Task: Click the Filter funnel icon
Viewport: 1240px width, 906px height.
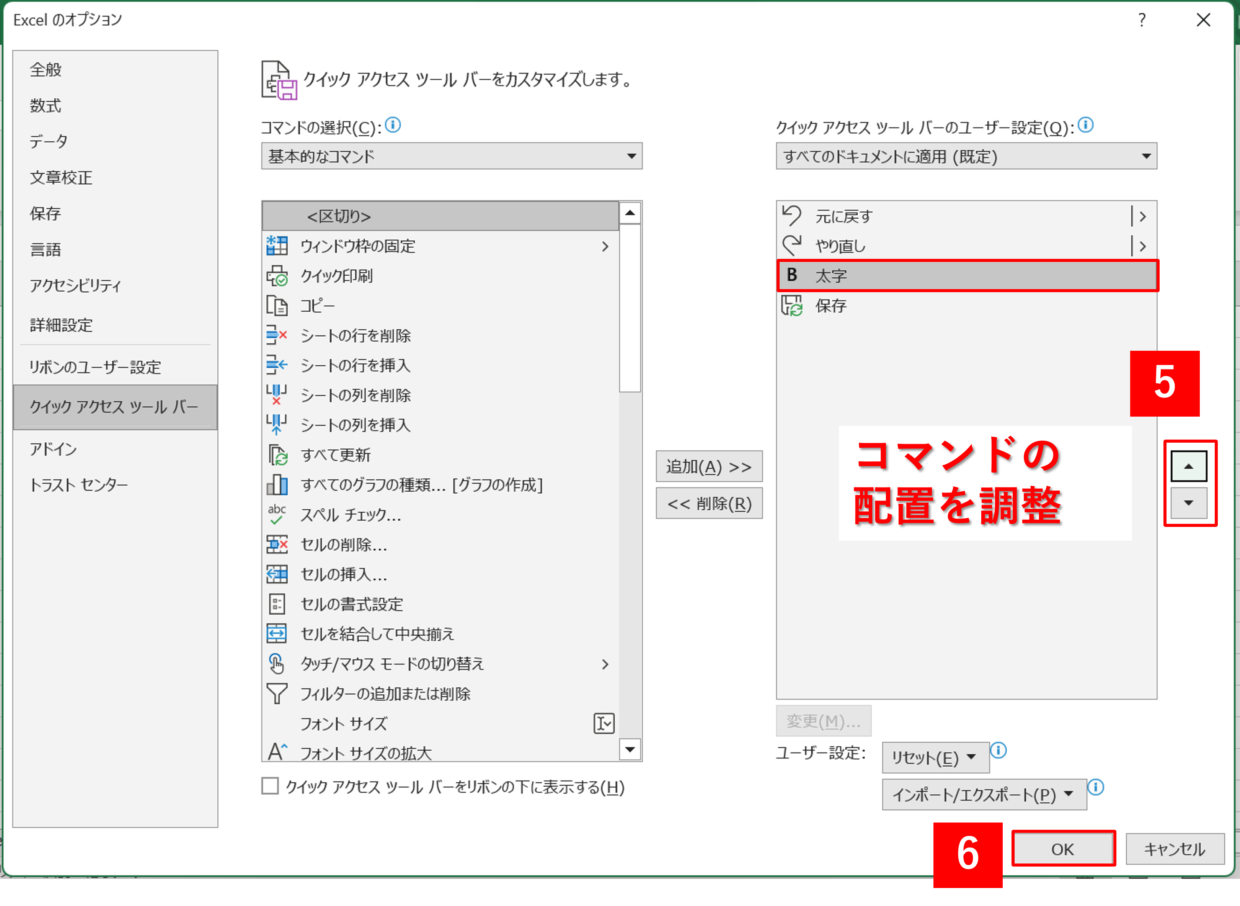Action: pos(277,693)
